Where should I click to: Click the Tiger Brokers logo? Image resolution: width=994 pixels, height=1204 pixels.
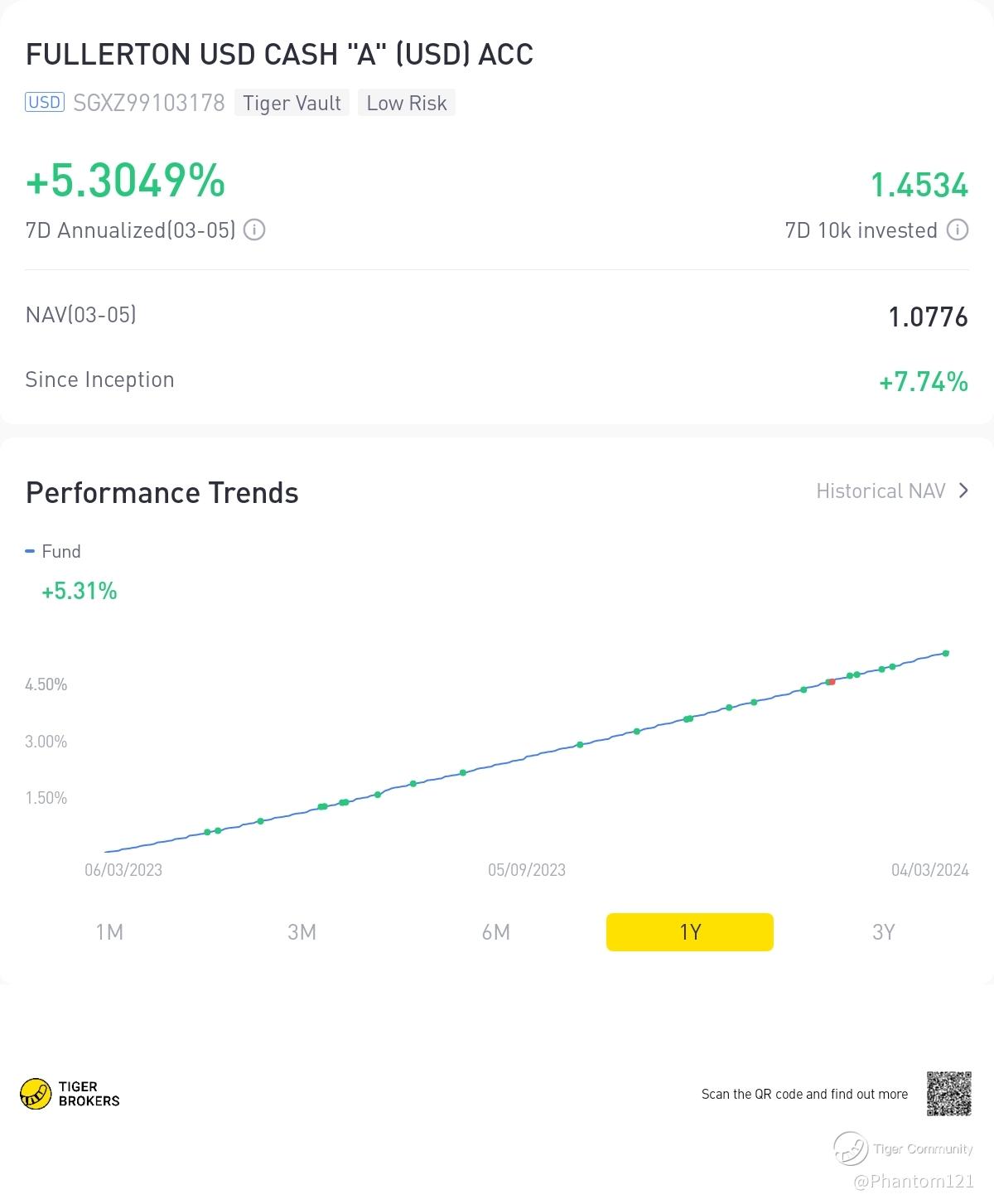coord(70,1094)
